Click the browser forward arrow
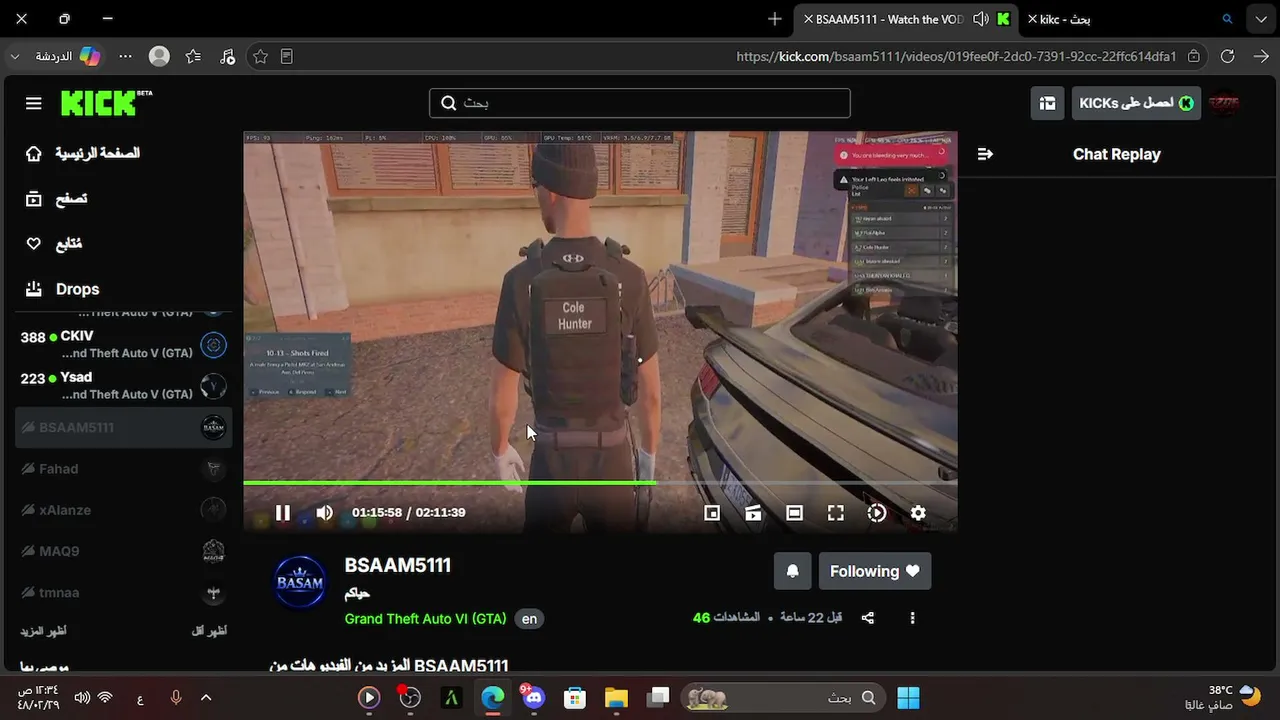The image size is (1280, 720). point(1261,57)
